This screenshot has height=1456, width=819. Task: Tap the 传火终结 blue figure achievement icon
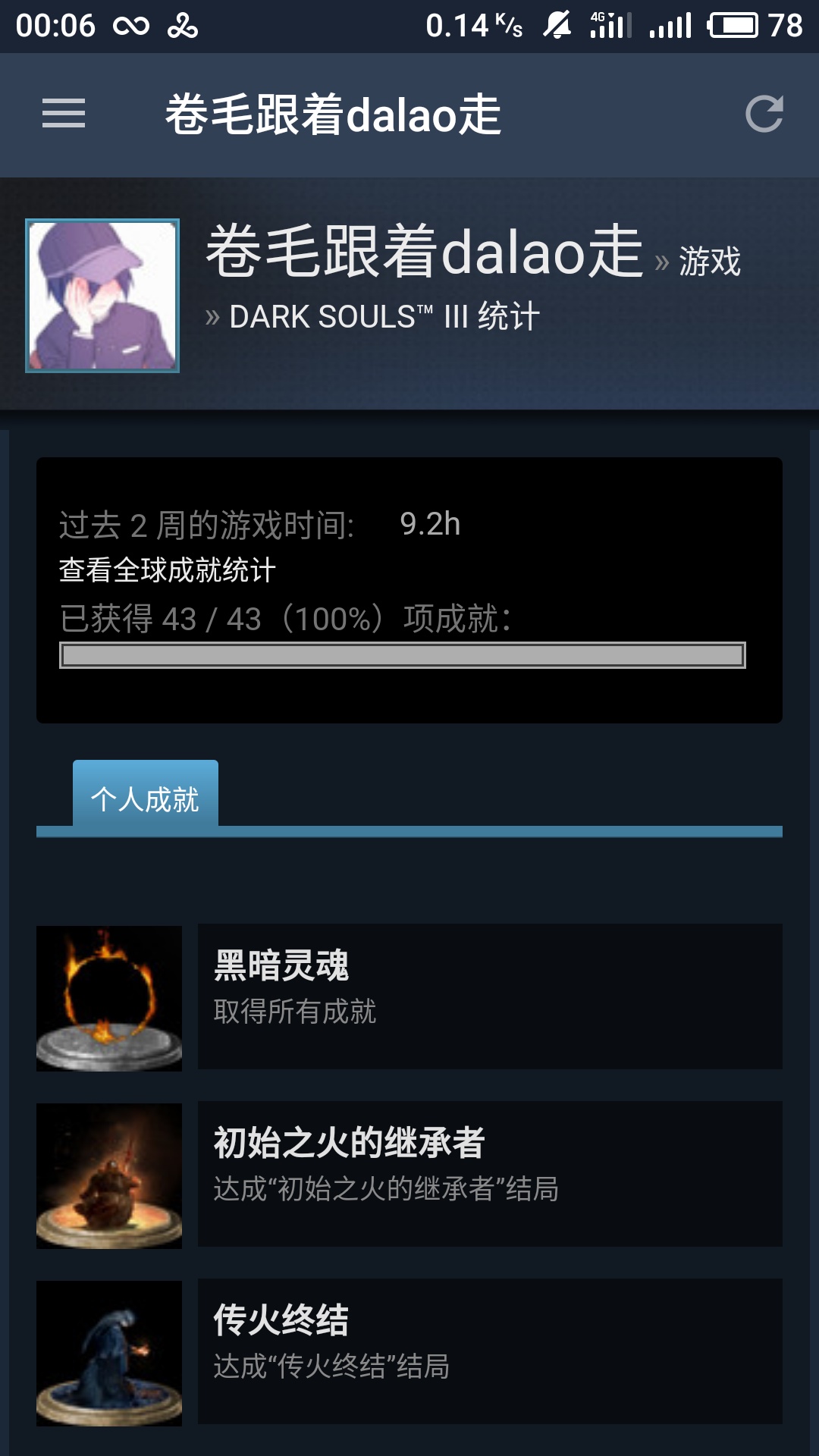click(109, 1353)
